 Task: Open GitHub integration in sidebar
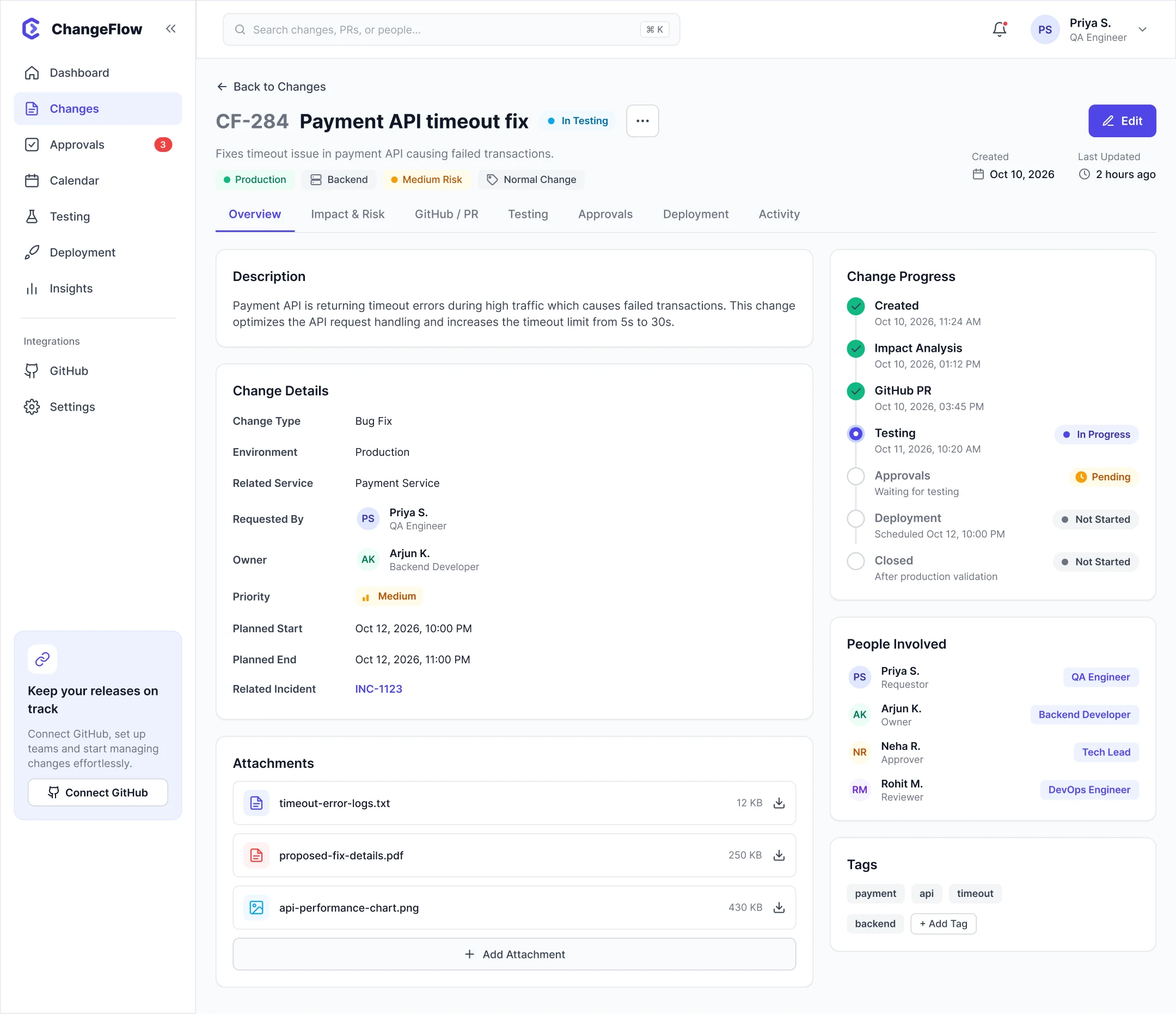[x=69, y=371]
